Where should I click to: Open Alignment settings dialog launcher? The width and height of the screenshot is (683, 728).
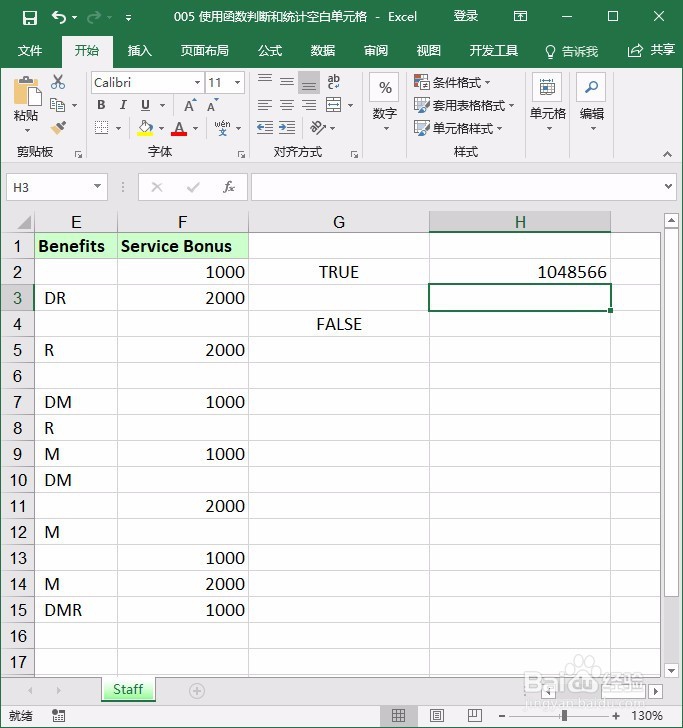coord(354,155)
